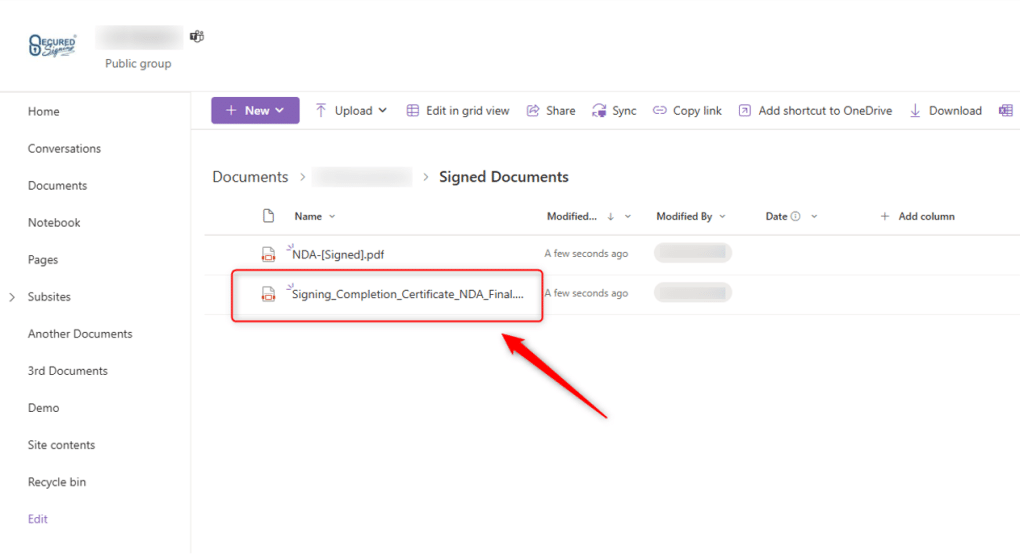
Task: Navigate to Pages
Action: click(43, 260)
